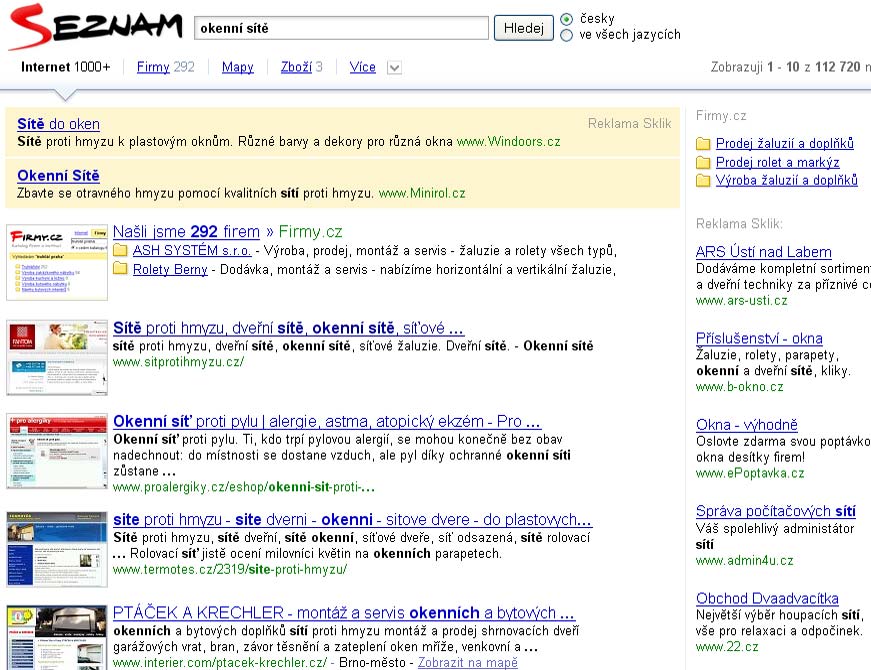Click the Ptáček a Krechler page thumbnail
The width and height of the screenshot is (871, 670).
coord(57,637)
